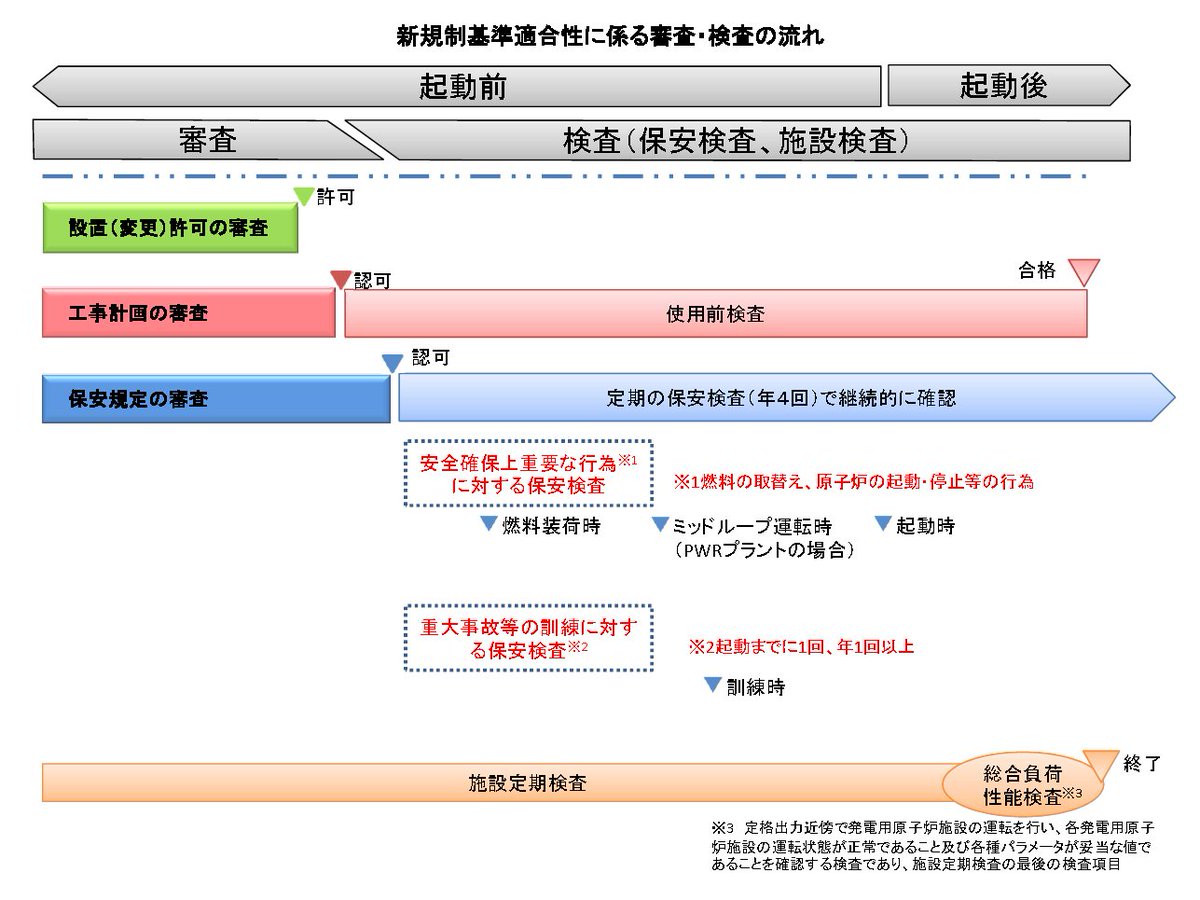The height and width of the screenshot is (900, 1200).
Task: Click the dotted box 安全確保上重要な行為に対する保安検査
Action: pos(527,474)
